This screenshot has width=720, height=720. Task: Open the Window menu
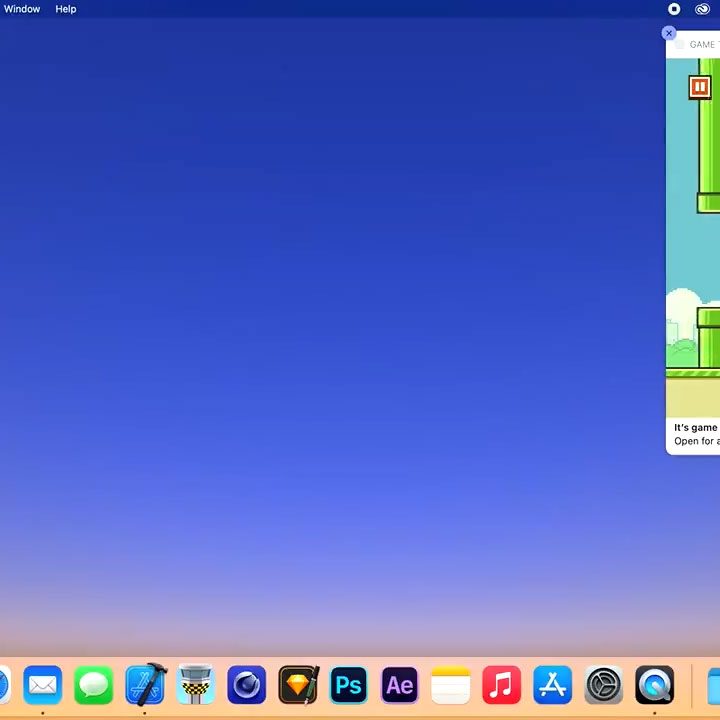pyautogui.click(x=22, y=9)
